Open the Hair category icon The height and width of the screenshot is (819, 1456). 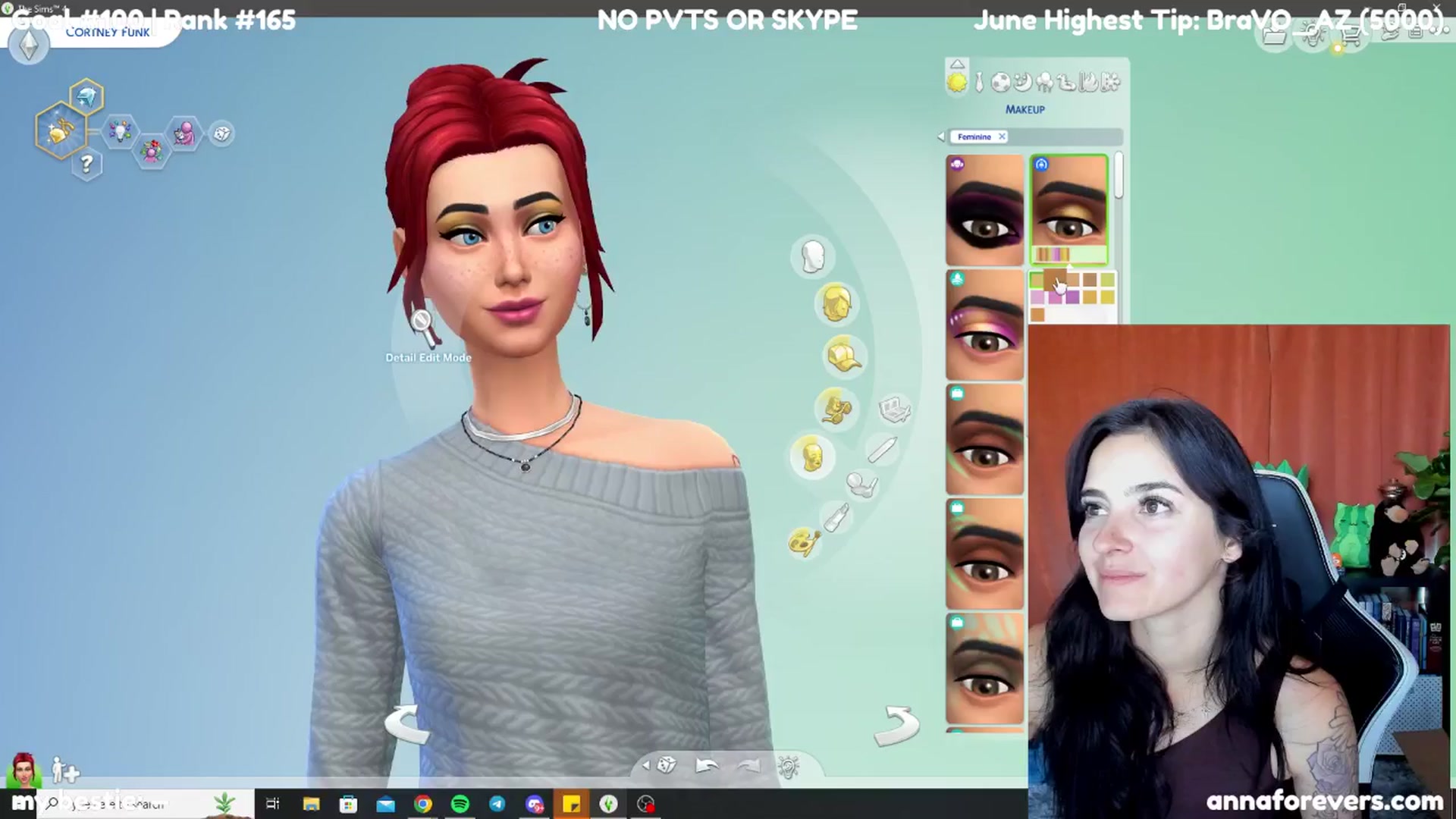[x=836, y=303]
